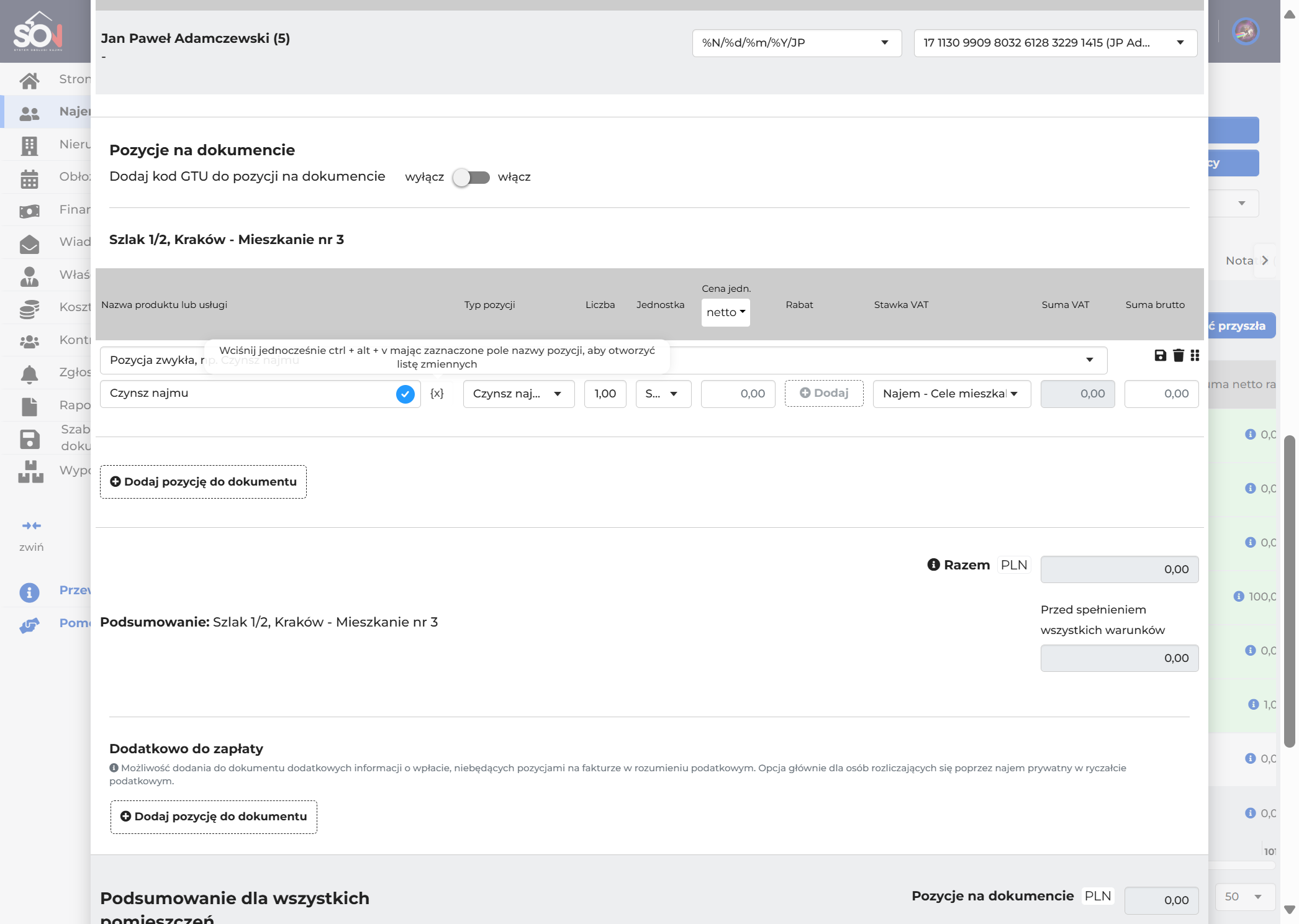The image size is (1299, 924).
Task: Click the unit price field showing 0,00
Action: point(738,394)
